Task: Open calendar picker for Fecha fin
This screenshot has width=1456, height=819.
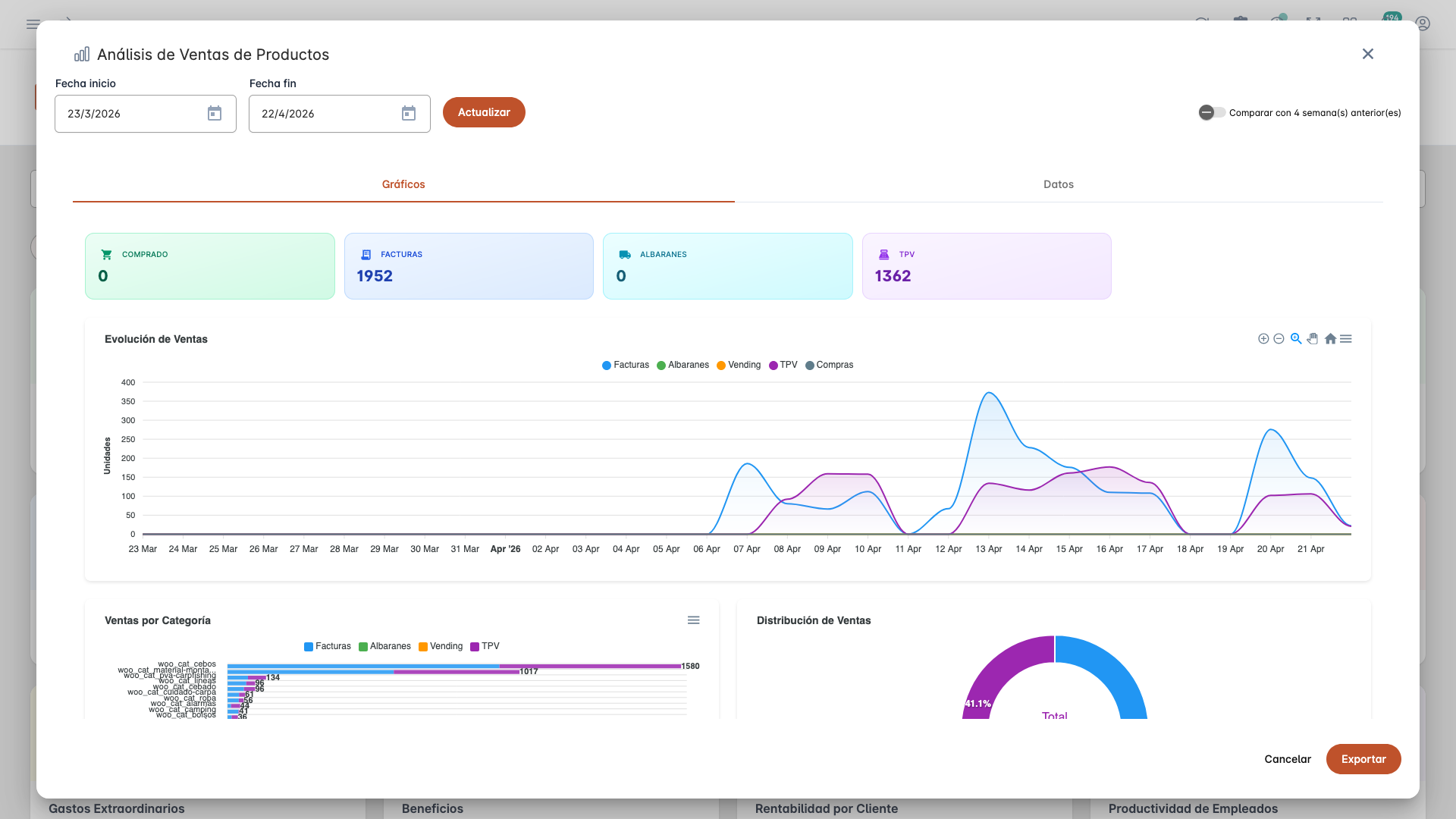Action: (x=409, y=114)
